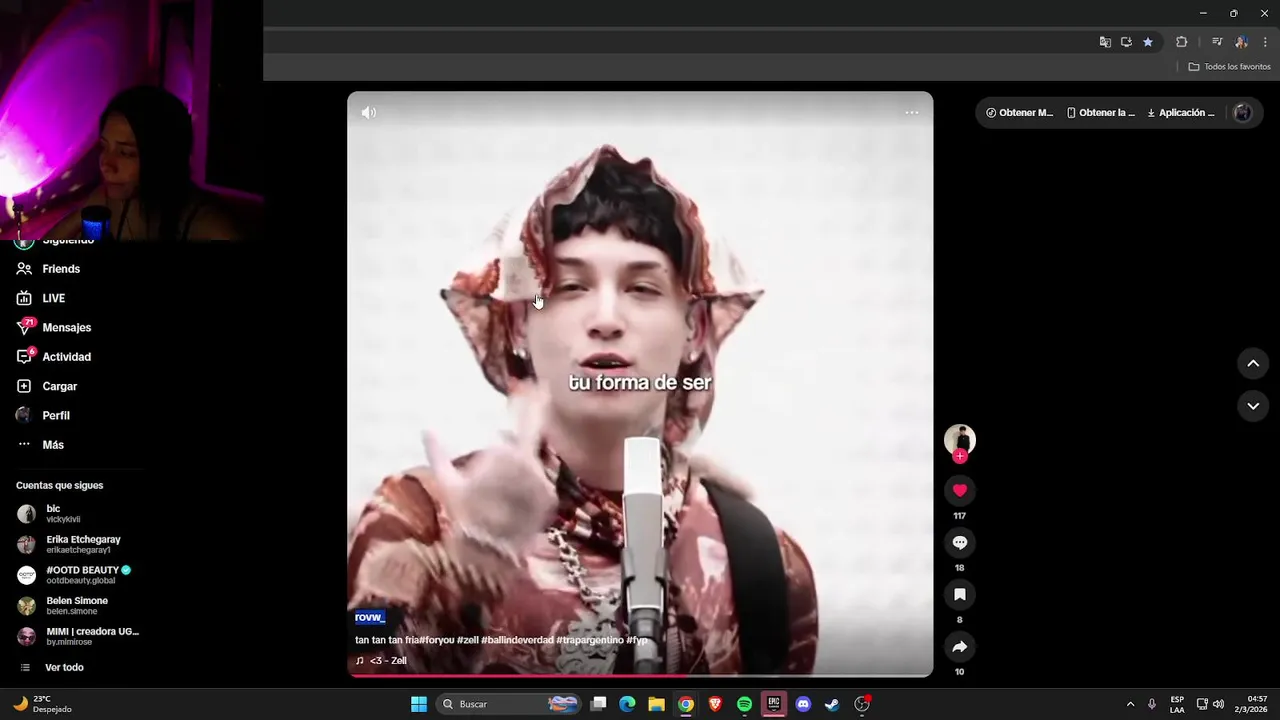Open the Chrome profile avatar
This screenshot has width=1280, height=720.
click(1241, 42)
